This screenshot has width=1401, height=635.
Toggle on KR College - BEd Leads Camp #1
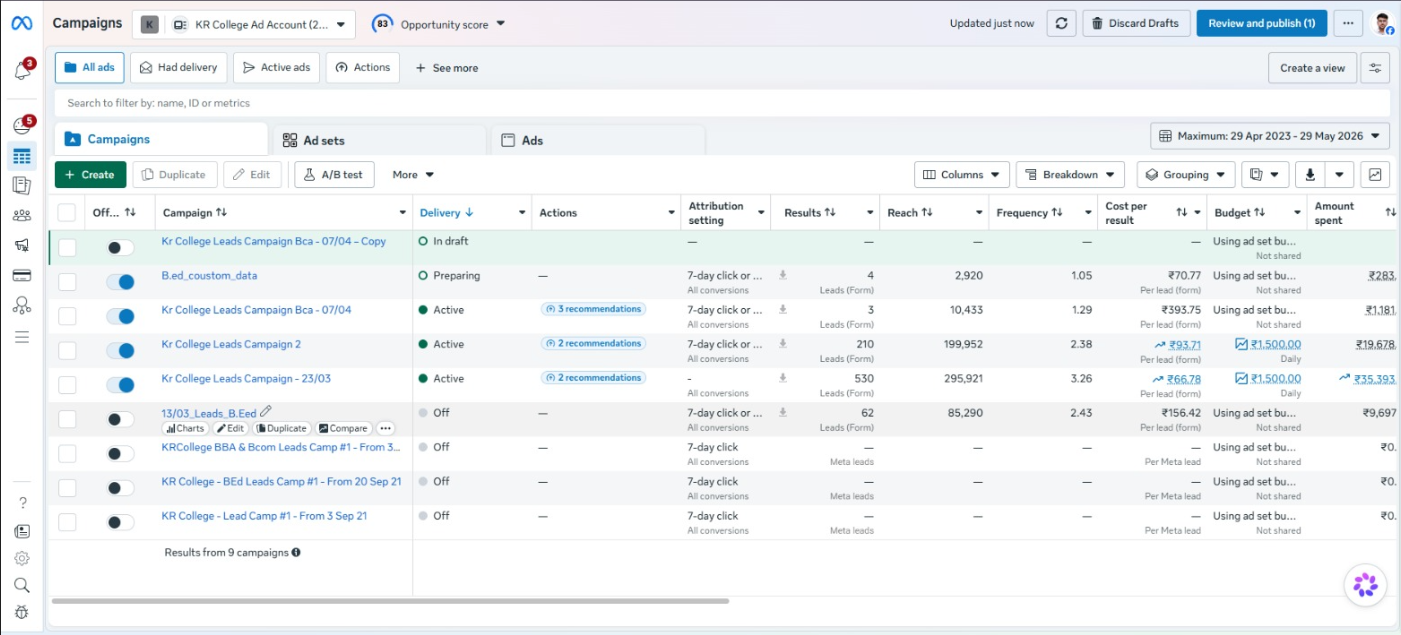[x=120, y=488]
